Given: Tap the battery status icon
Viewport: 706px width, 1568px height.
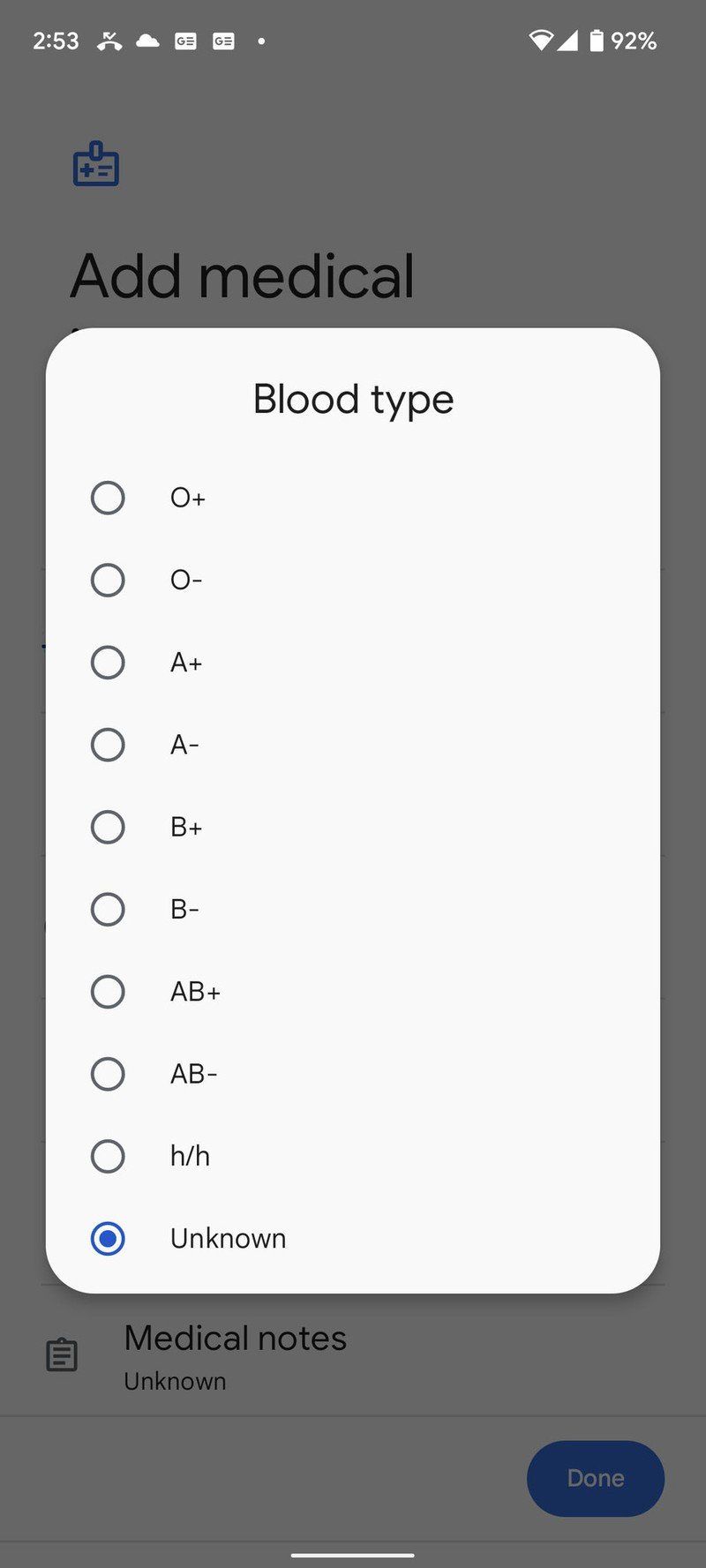Looking at the screenshot, I should pos(597,41).
